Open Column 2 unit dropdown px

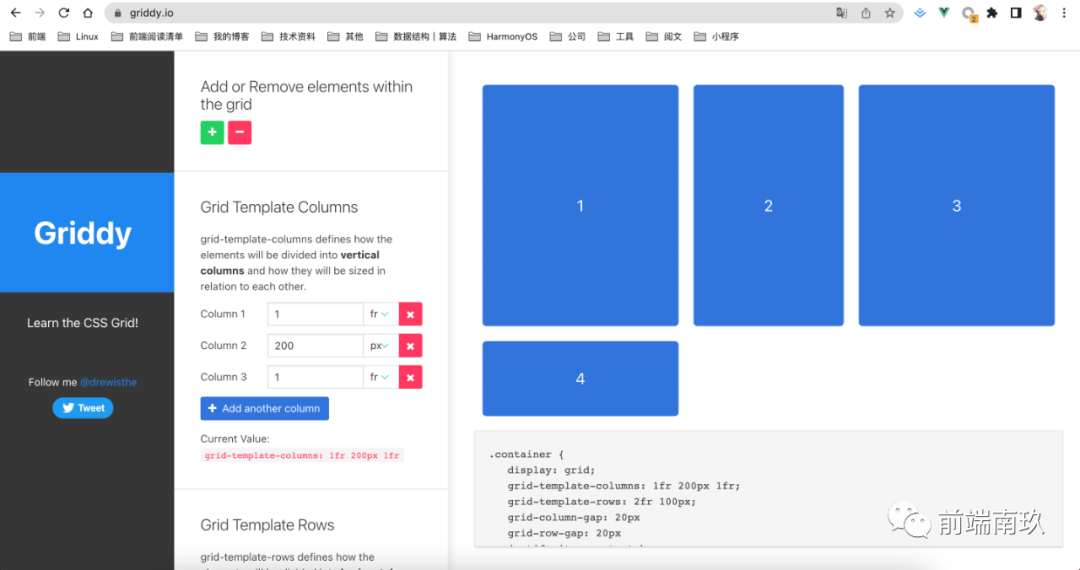point(381,346)
